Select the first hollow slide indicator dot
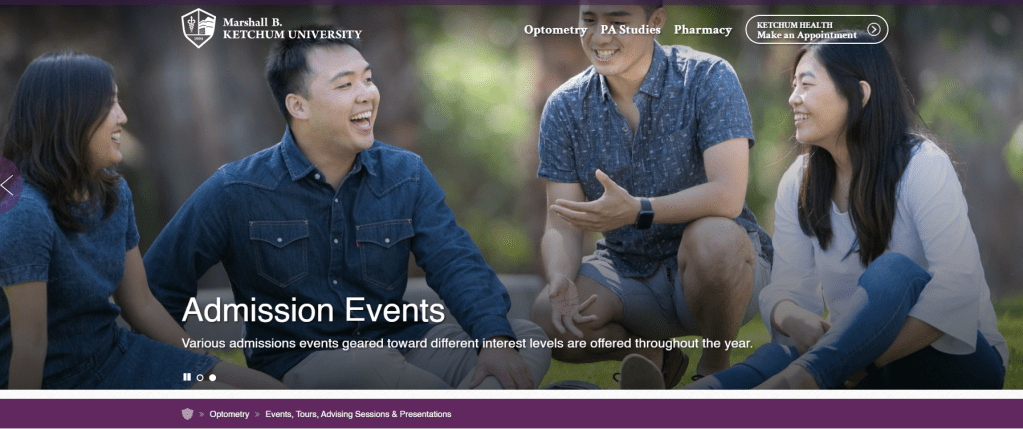This screenshot has height=429, width=1023. pyautogui.click(x=200, y=377)
